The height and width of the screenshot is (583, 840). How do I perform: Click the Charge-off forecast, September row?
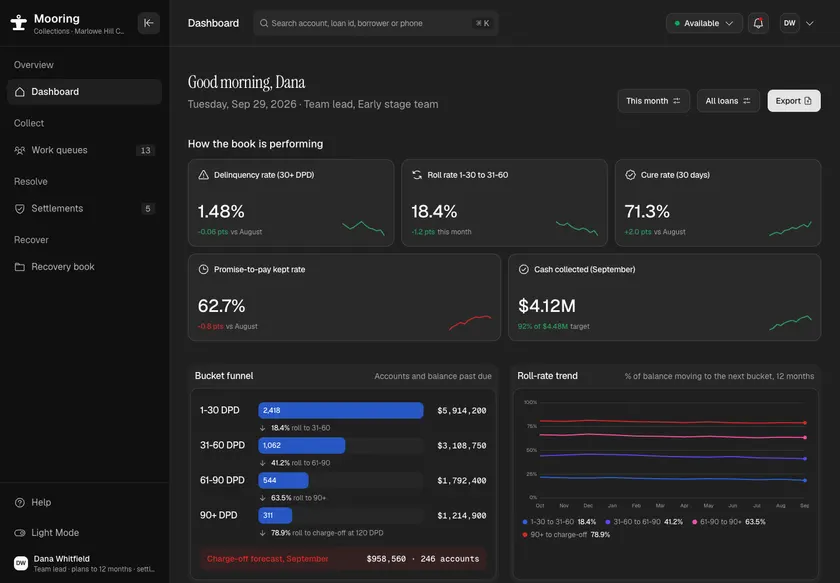(343, 559)
